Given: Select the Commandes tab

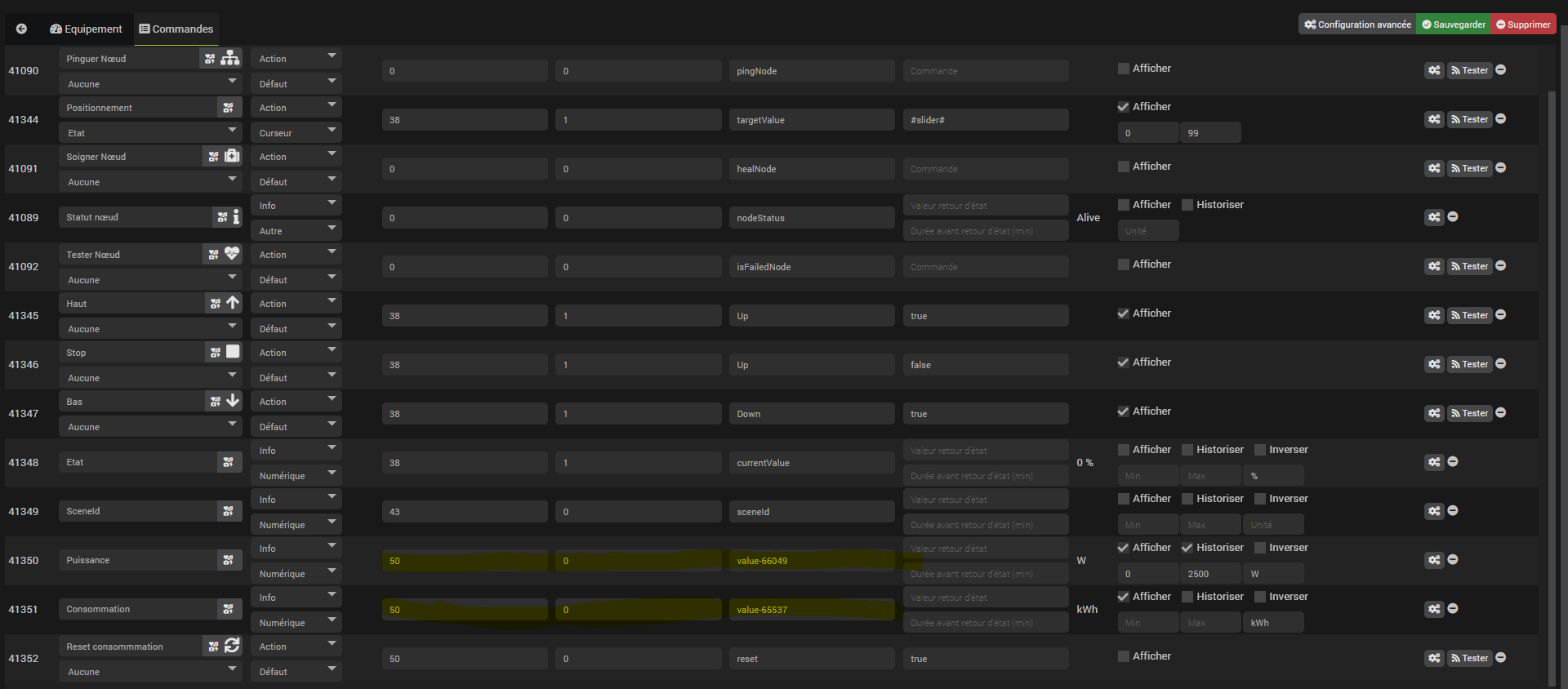Looking at the screenshot, I should coord(176,29).
